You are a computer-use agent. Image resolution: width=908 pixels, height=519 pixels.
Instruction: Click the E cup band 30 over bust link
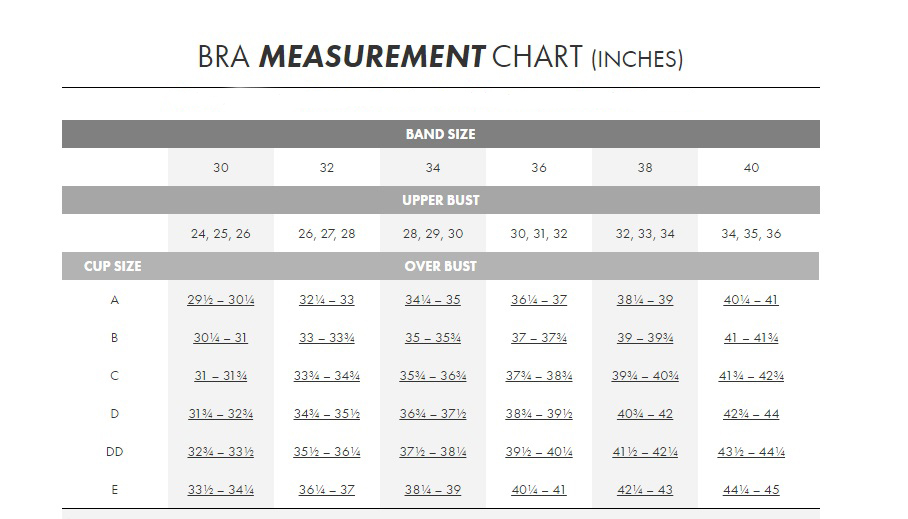pyautogui.click(x=220, y=490)
